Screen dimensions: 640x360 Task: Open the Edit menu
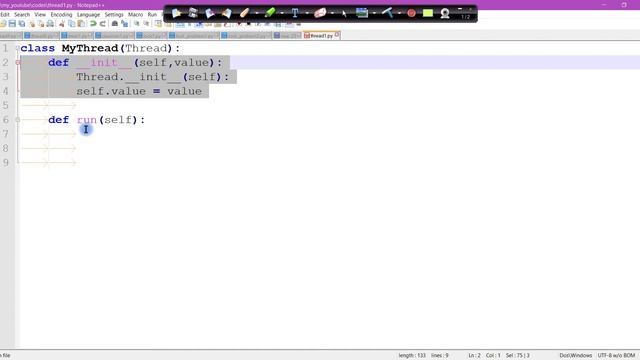(x=4, y=14)
